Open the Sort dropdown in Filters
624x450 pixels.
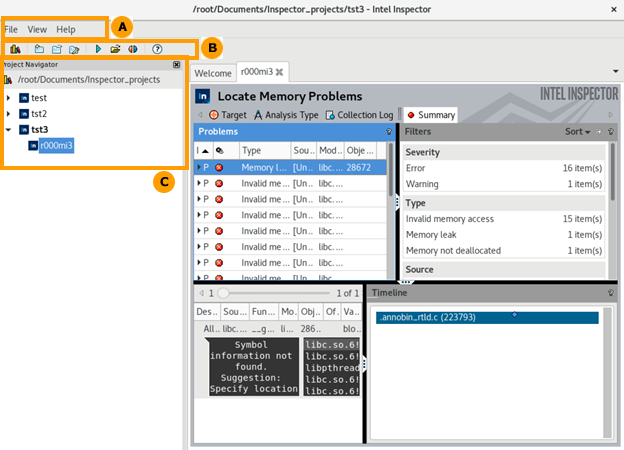point(575,131)
